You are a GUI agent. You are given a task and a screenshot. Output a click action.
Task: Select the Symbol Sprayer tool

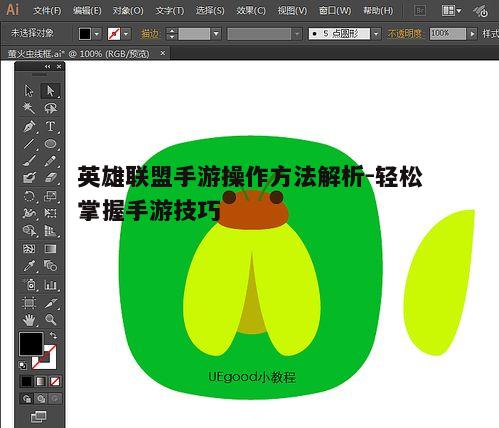coord(29,285)
